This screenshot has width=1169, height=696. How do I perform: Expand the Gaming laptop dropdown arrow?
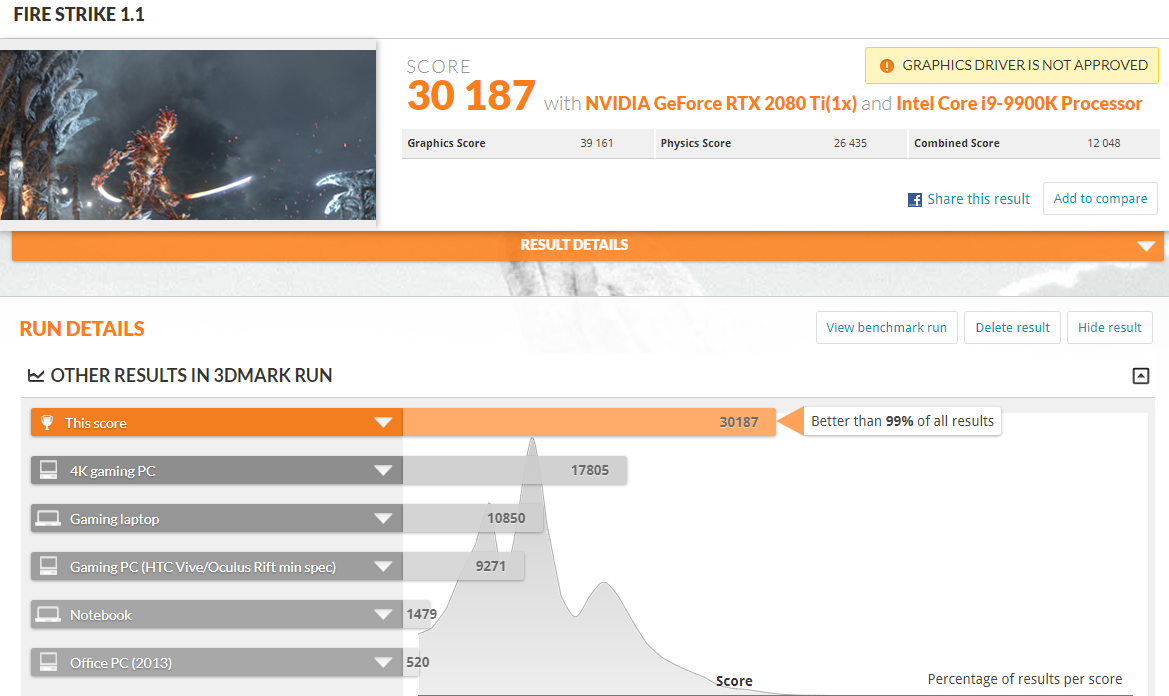pyautogui.click(x=383, y=519)
